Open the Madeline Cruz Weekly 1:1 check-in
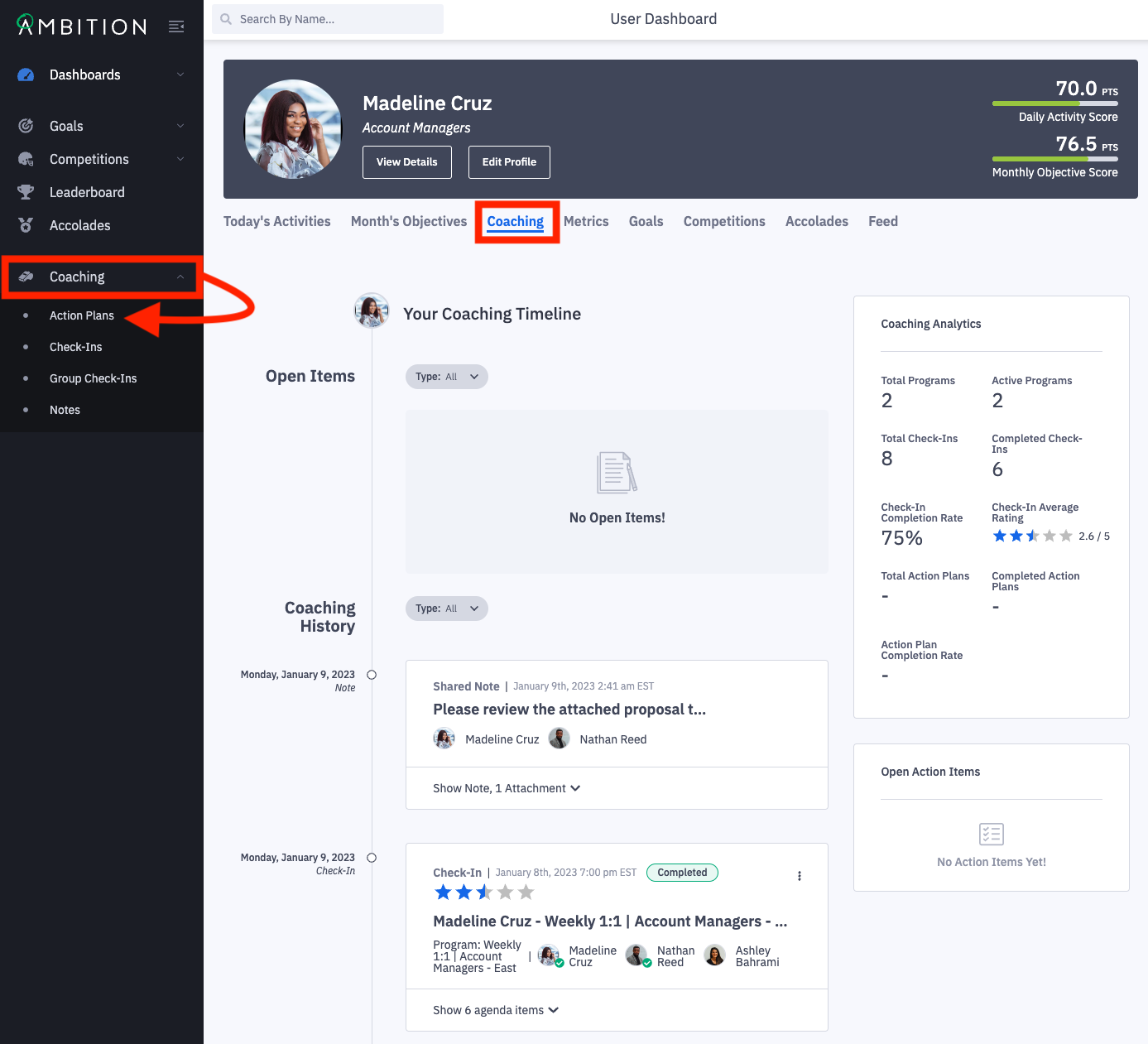Image resolution: width=1148 pixels, height=1044 pixels. coord(610,921)
